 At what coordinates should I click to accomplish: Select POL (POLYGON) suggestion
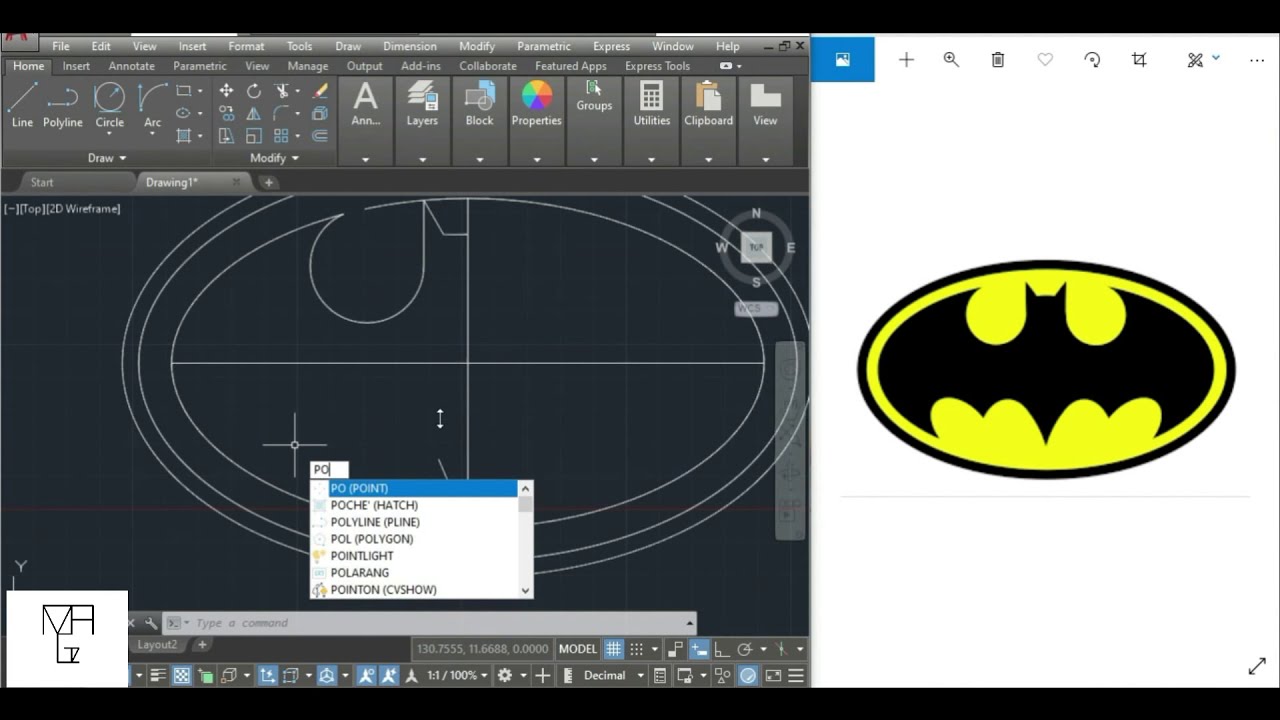point(415,539)
